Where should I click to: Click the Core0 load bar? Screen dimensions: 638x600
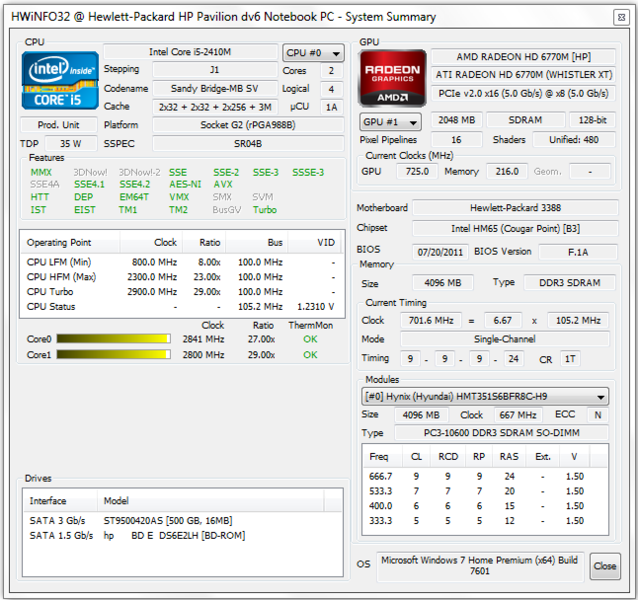[x=113, y=339]
